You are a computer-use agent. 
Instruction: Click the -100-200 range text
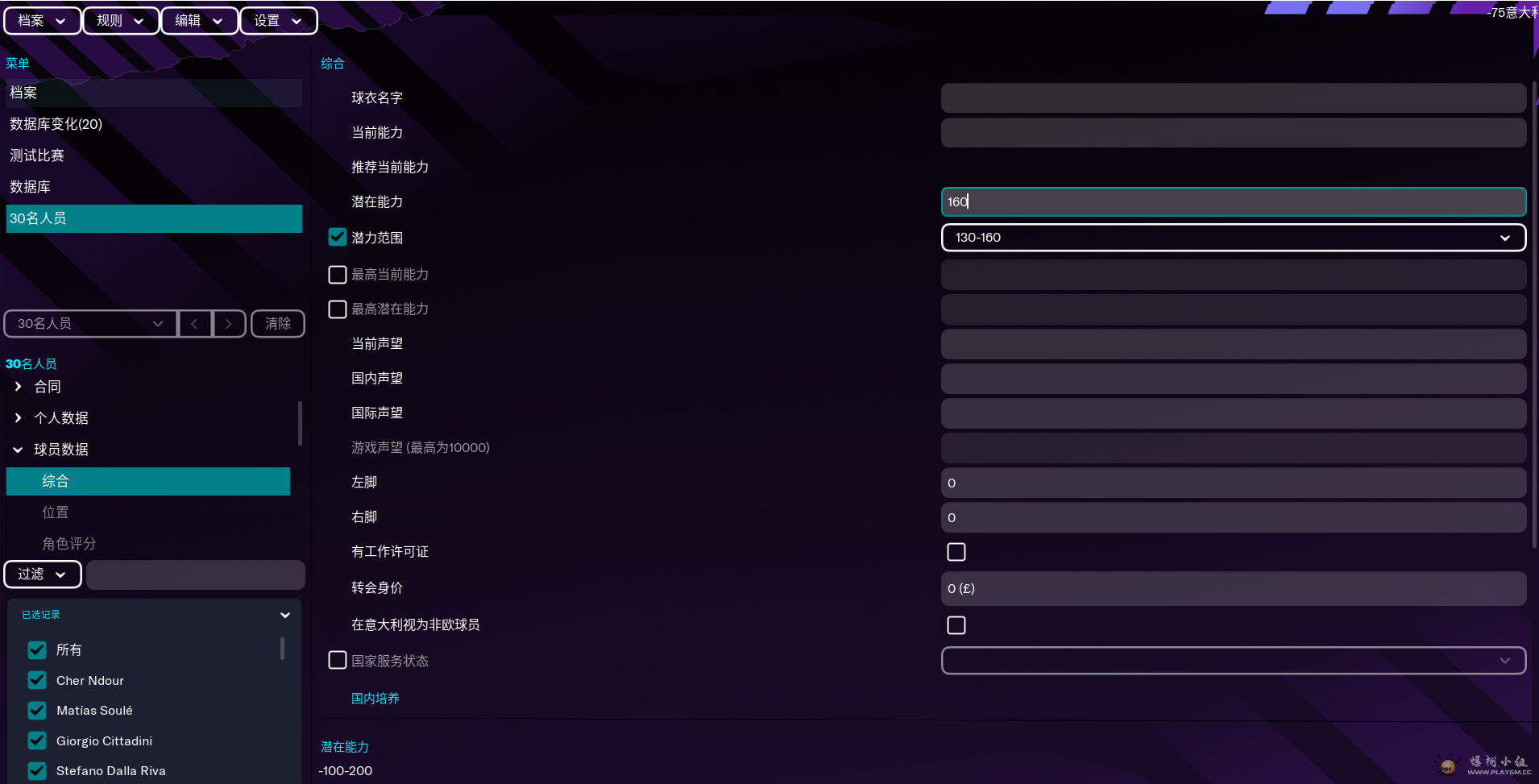346,771
